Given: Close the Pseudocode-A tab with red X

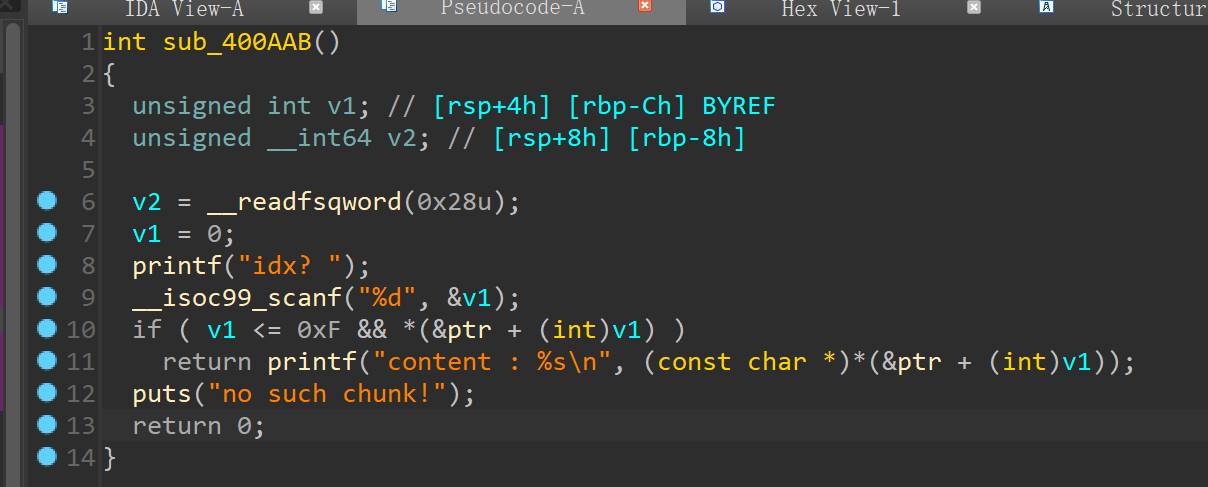Looking at the screenshot, I should pos(645,8).
